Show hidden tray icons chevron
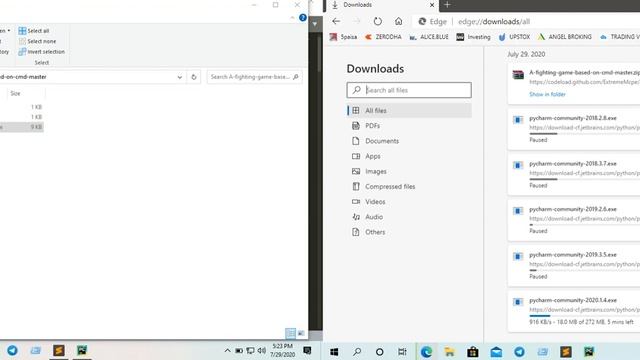The image size is (640, 360). [227, 351]
